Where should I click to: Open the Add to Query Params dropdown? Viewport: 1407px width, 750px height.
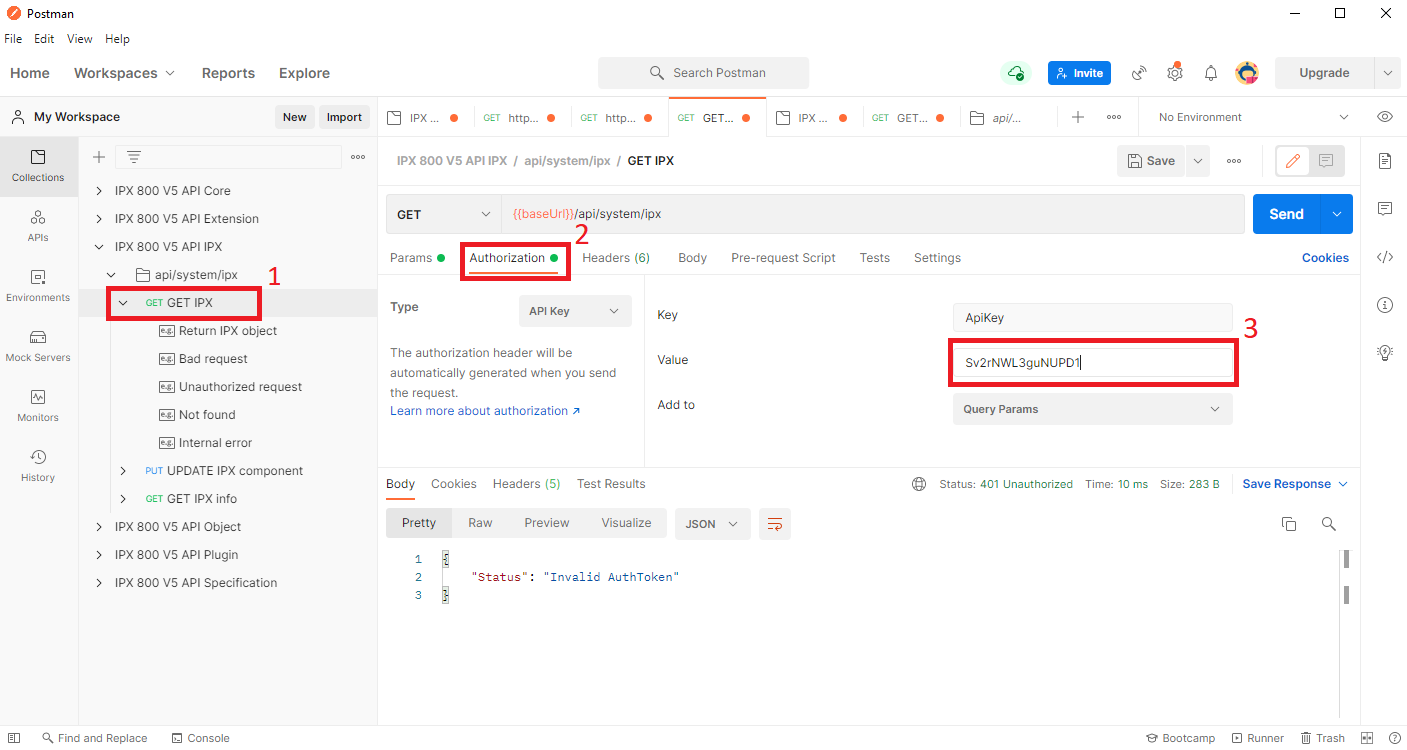1092,409
